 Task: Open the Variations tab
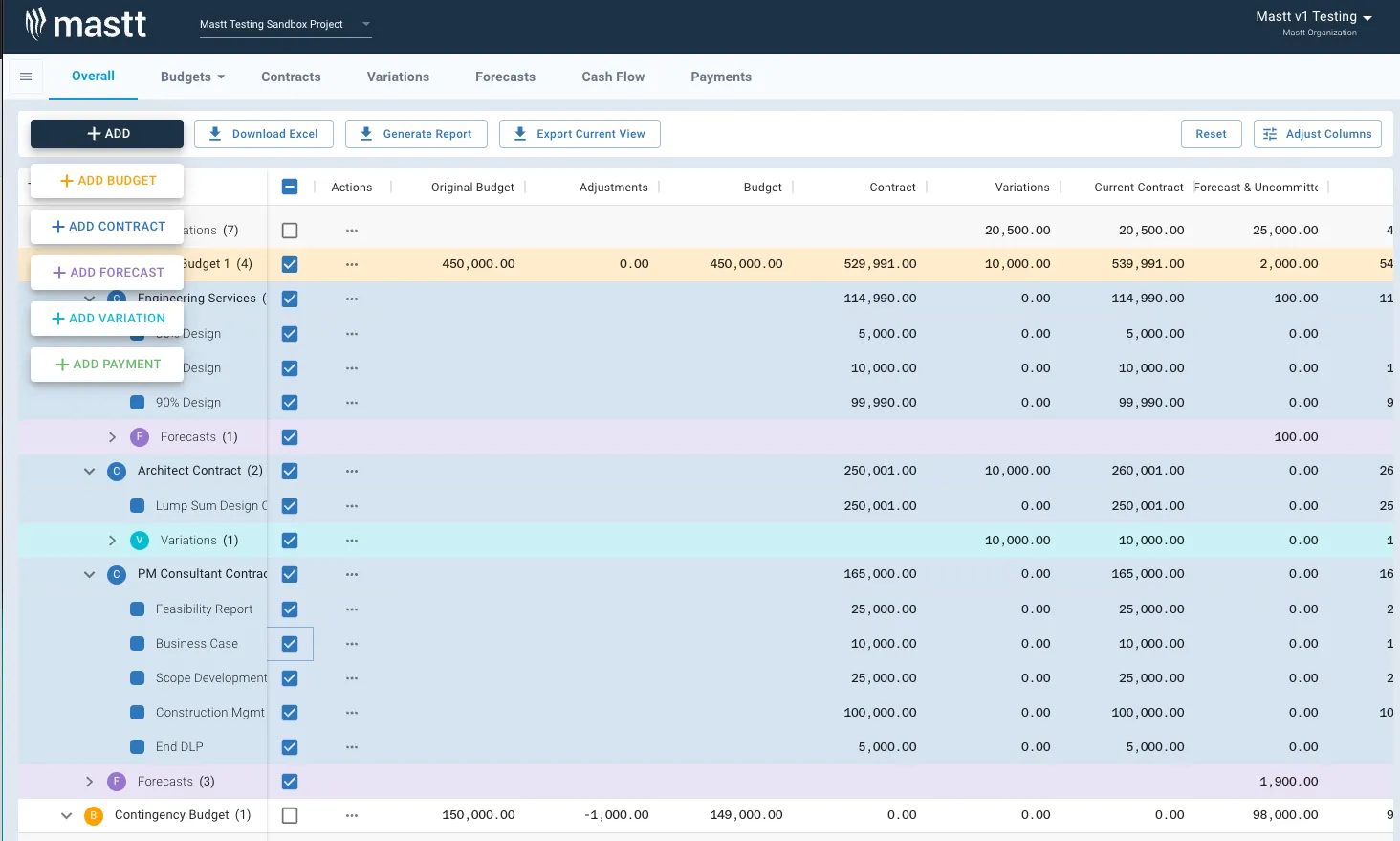tap(398, 77)
